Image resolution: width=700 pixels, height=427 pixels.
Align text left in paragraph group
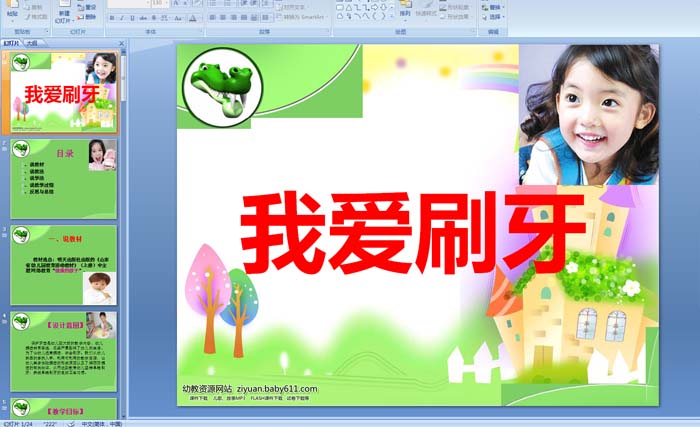click(x=212, y=17)
